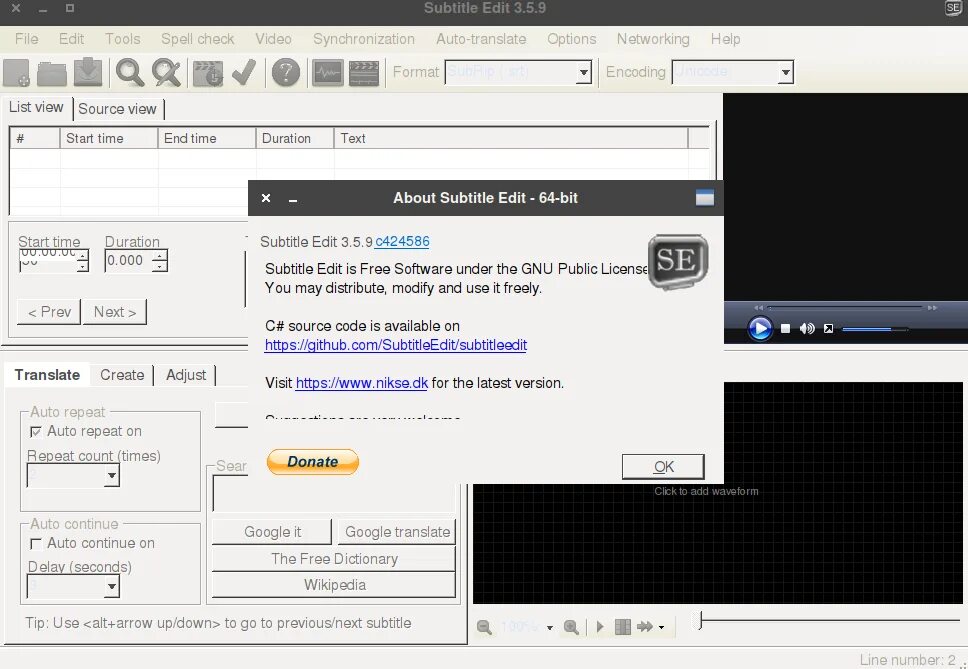Adjust the video volume slider
This screenshot has width=968, height=669.
pyautogui.click(x=875, y=330)
